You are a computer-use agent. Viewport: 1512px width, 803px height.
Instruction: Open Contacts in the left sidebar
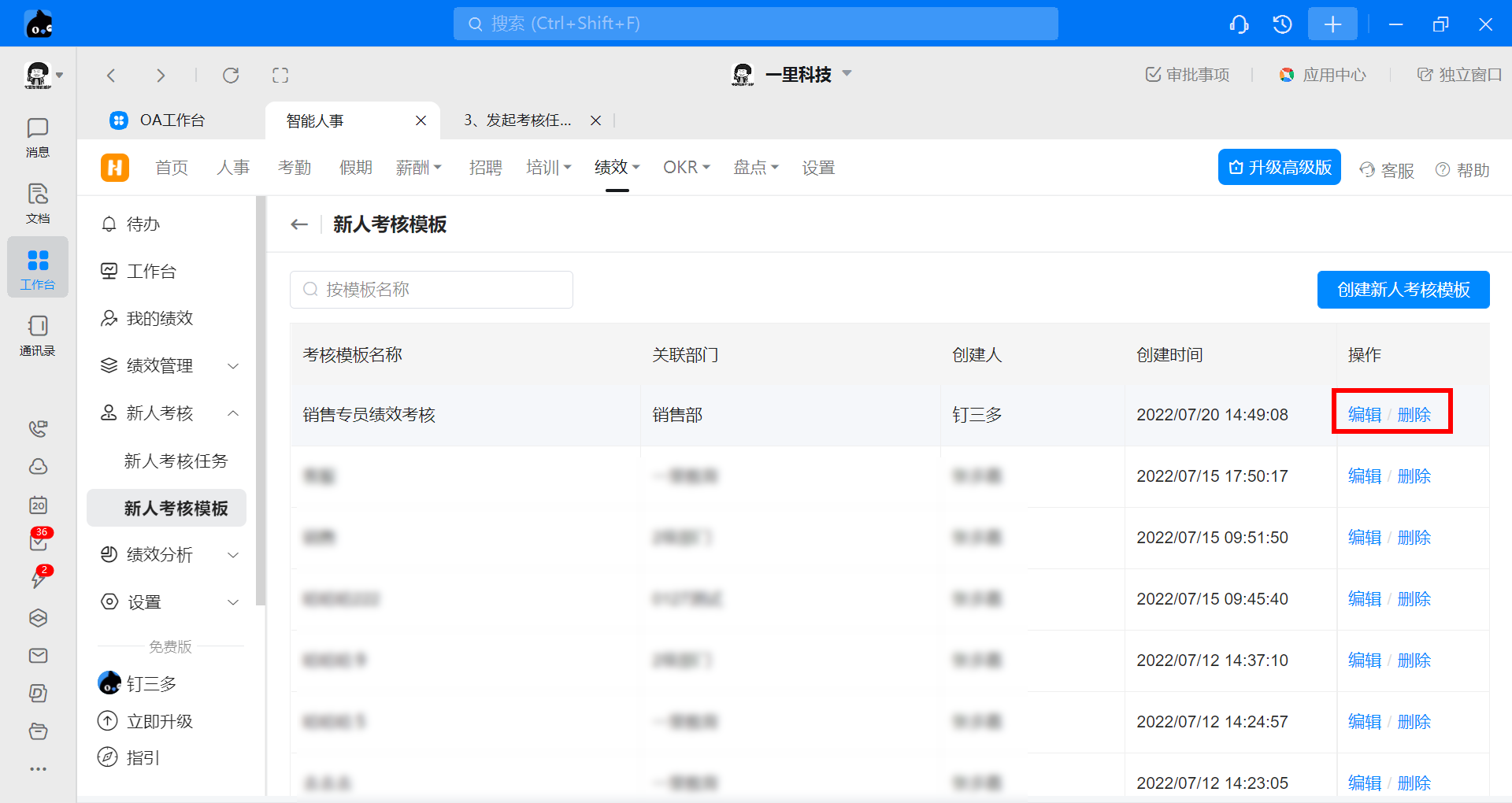(37, 335)
